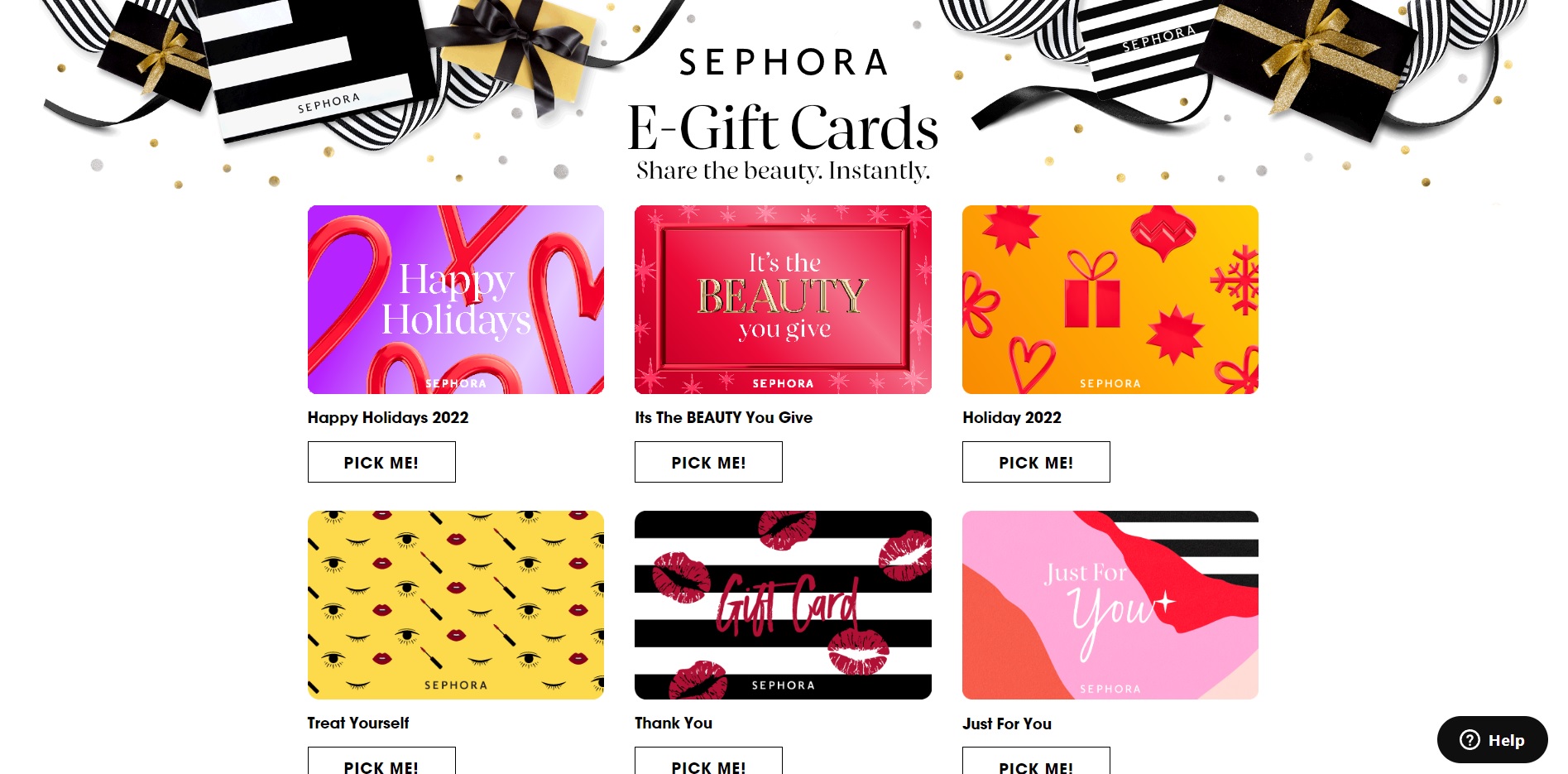Click the Just For You title text
Screen dimensions: 1568x774
point(1007,724)
